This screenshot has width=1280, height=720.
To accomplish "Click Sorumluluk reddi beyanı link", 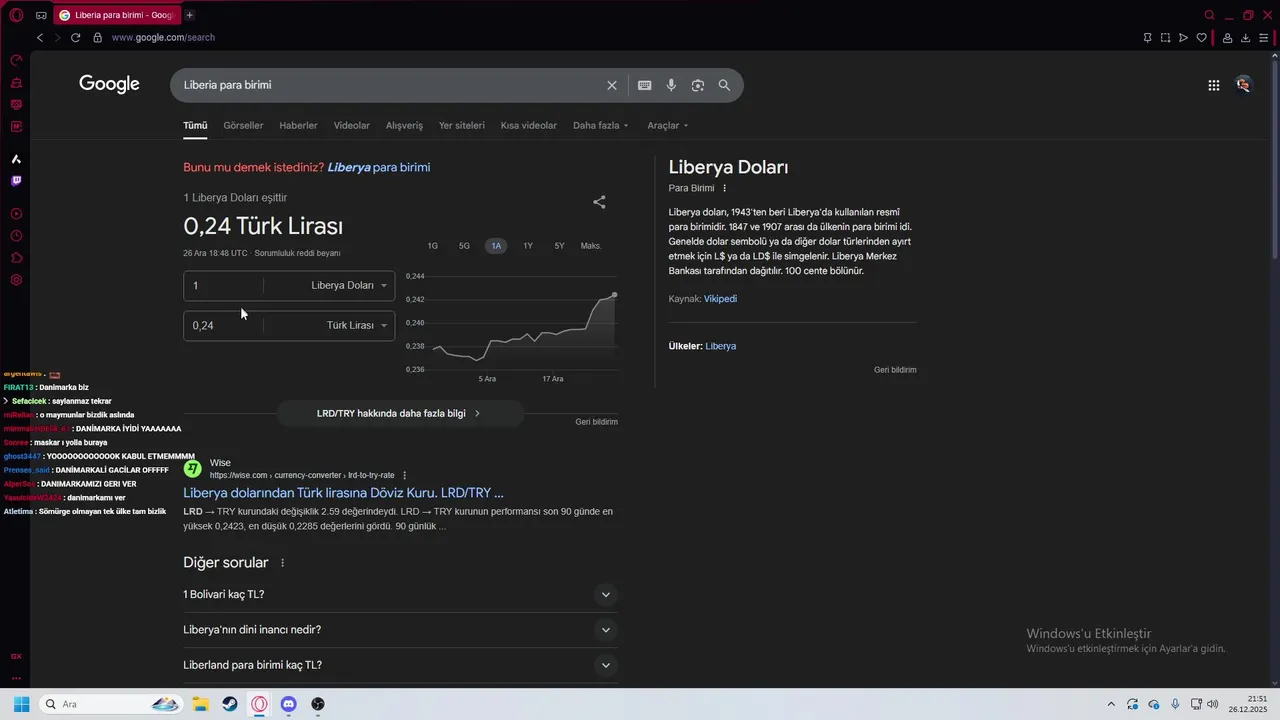I will (297, 253).
